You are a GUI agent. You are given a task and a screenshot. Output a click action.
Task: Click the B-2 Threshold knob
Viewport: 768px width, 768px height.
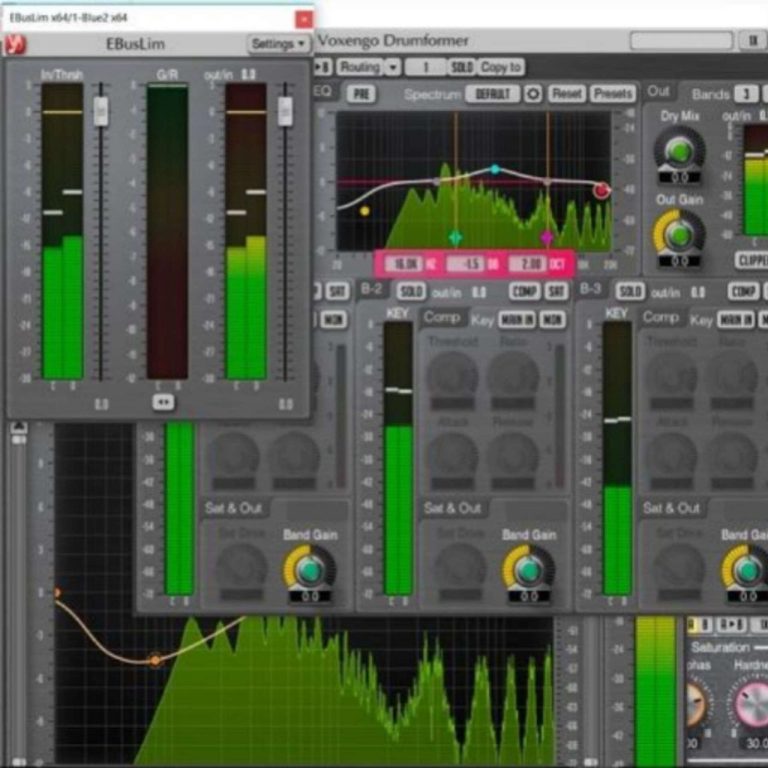coord(453,376)
